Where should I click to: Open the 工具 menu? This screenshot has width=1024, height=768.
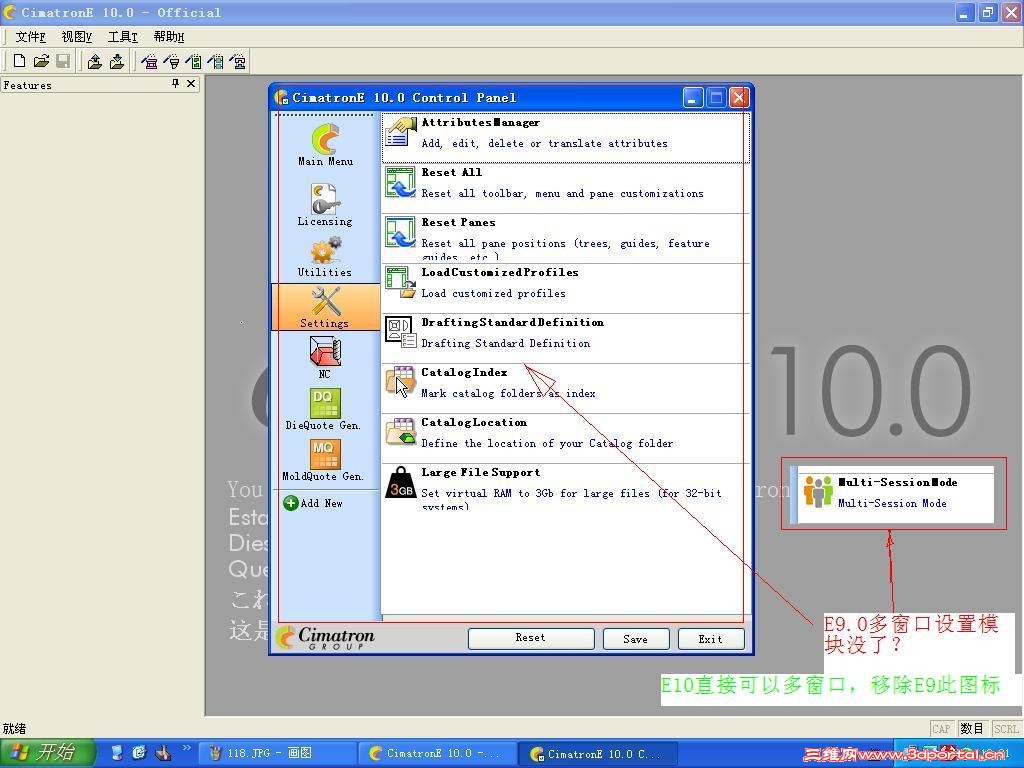(x=123, y=37)
